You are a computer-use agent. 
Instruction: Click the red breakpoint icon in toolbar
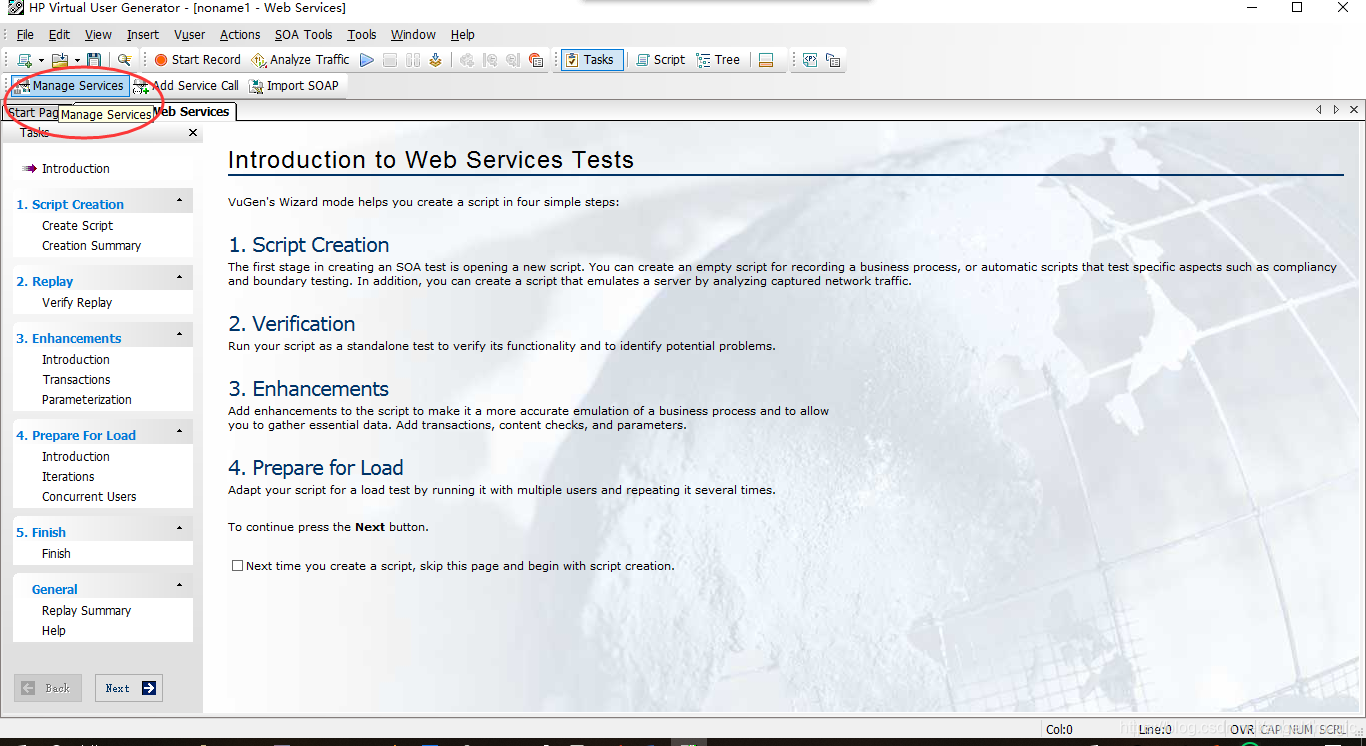(x=536, y=60)
